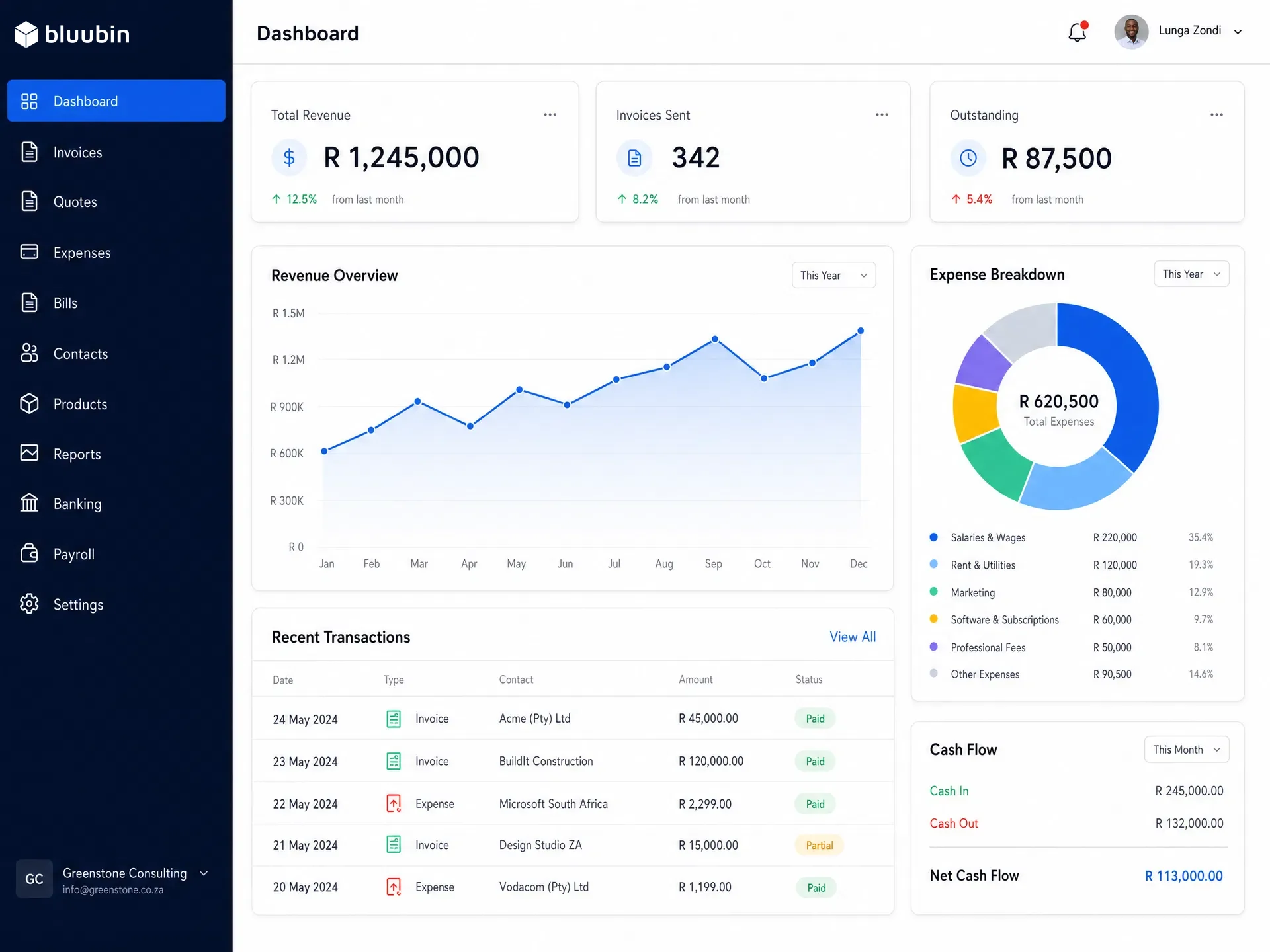
Task: Click Paid status for BuildIt Construction
Action: (815, 761)
